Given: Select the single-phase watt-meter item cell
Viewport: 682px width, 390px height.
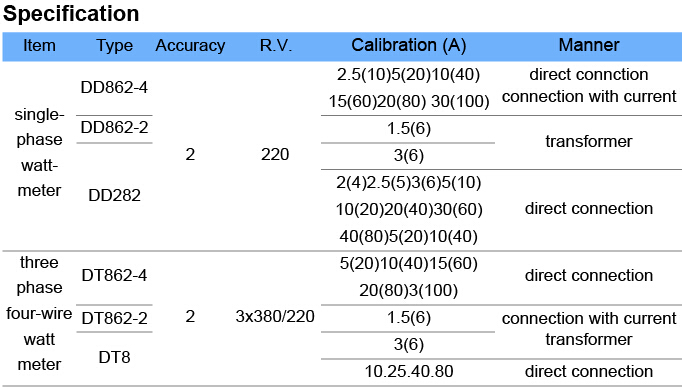Looking at the screenshot, I should click(x=39, y=153).
